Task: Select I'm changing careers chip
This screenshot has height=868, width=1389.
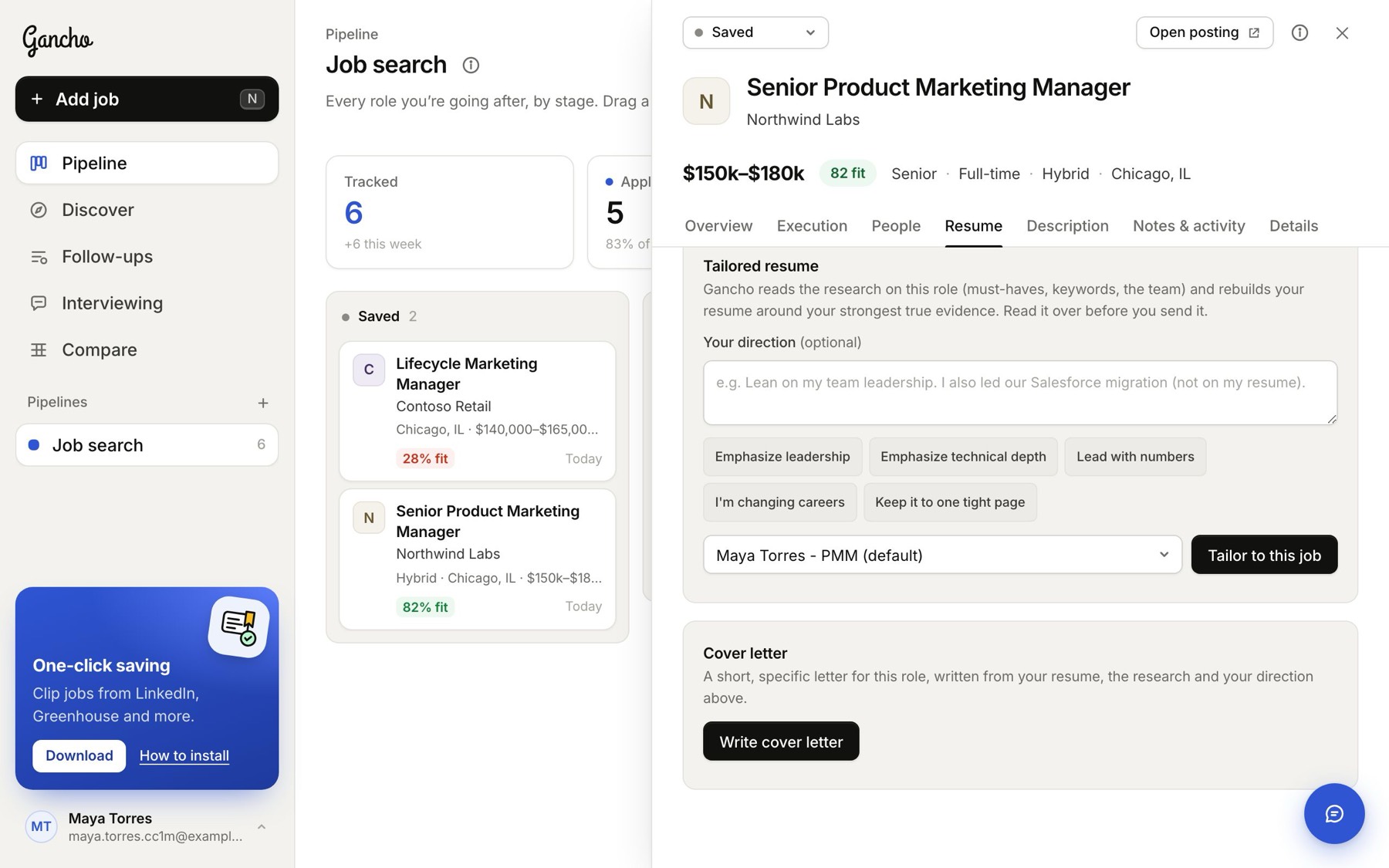Action: pyautogui.click(x=779, y=502)
